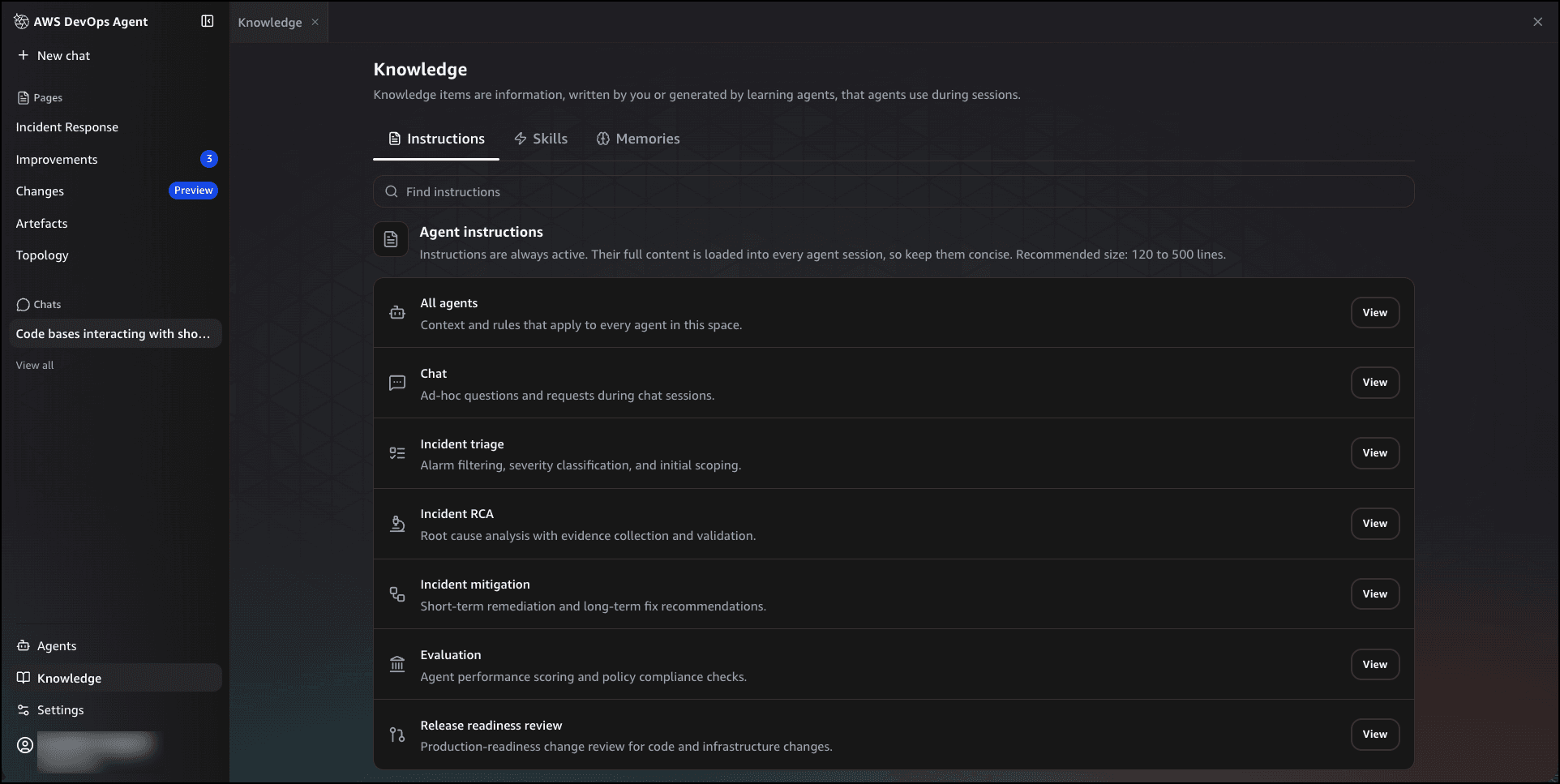View Evaluation instructions
The width and height of the screenshot is (1560, 784).
tap(1375, 665)
